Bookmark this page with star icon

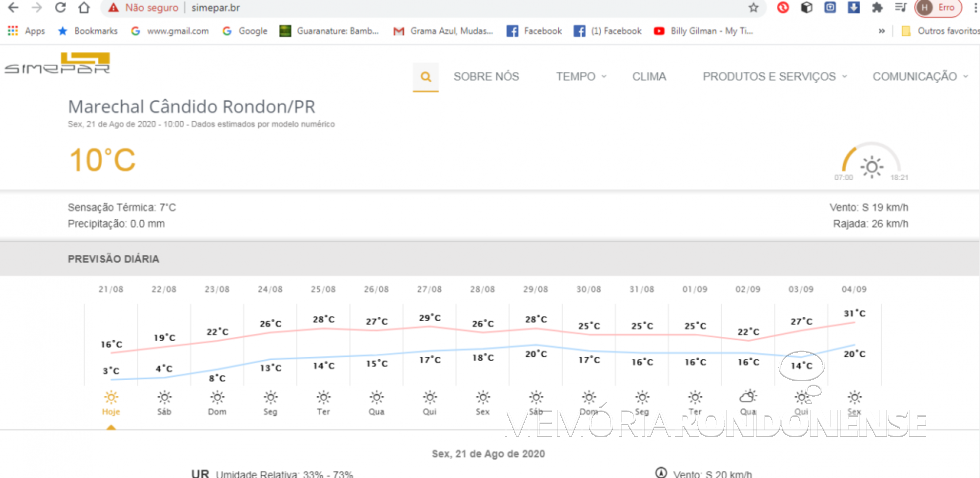753,8
